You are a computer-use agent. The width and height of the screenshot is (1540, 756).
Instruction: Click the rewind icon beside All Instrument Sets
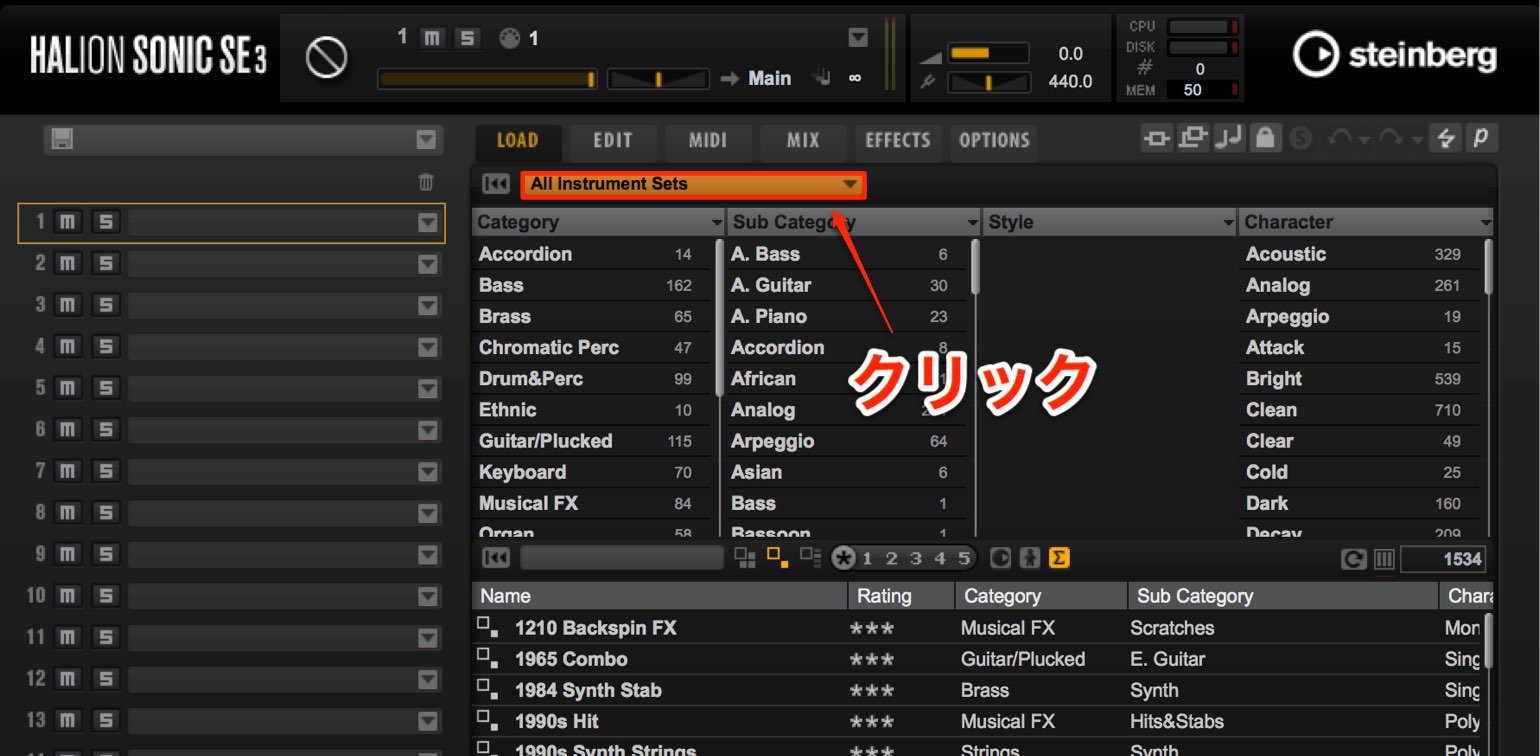496,184
